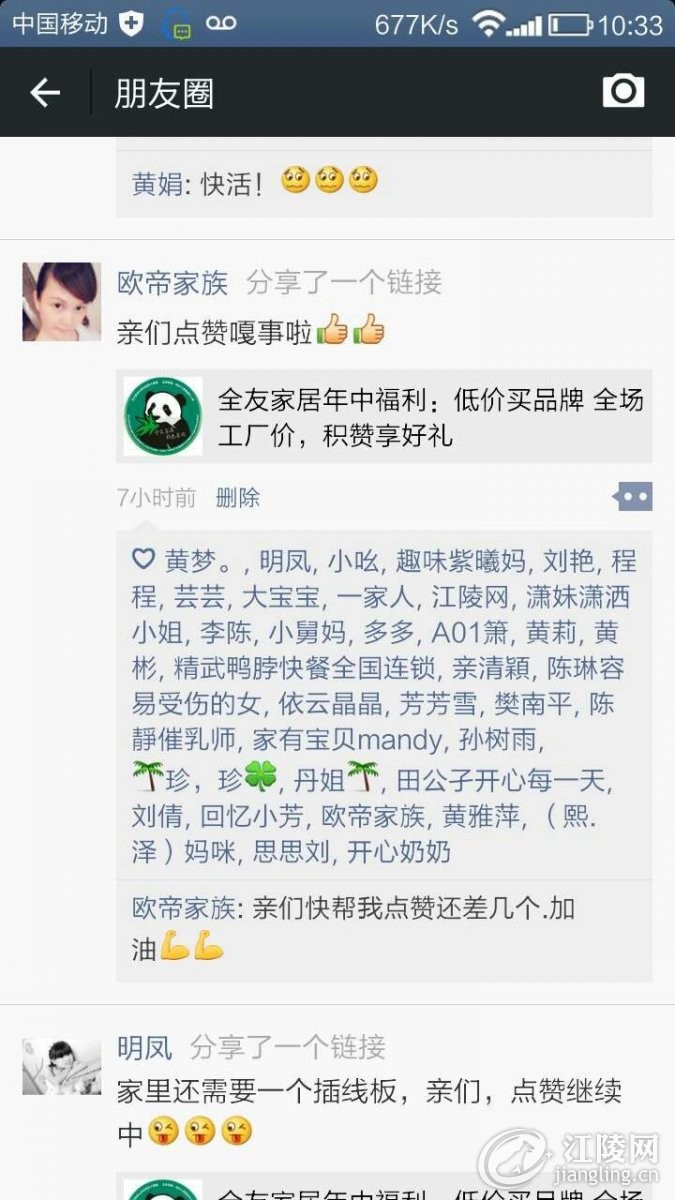
Task: Open the panda logo link card
Action: (163, 416)
